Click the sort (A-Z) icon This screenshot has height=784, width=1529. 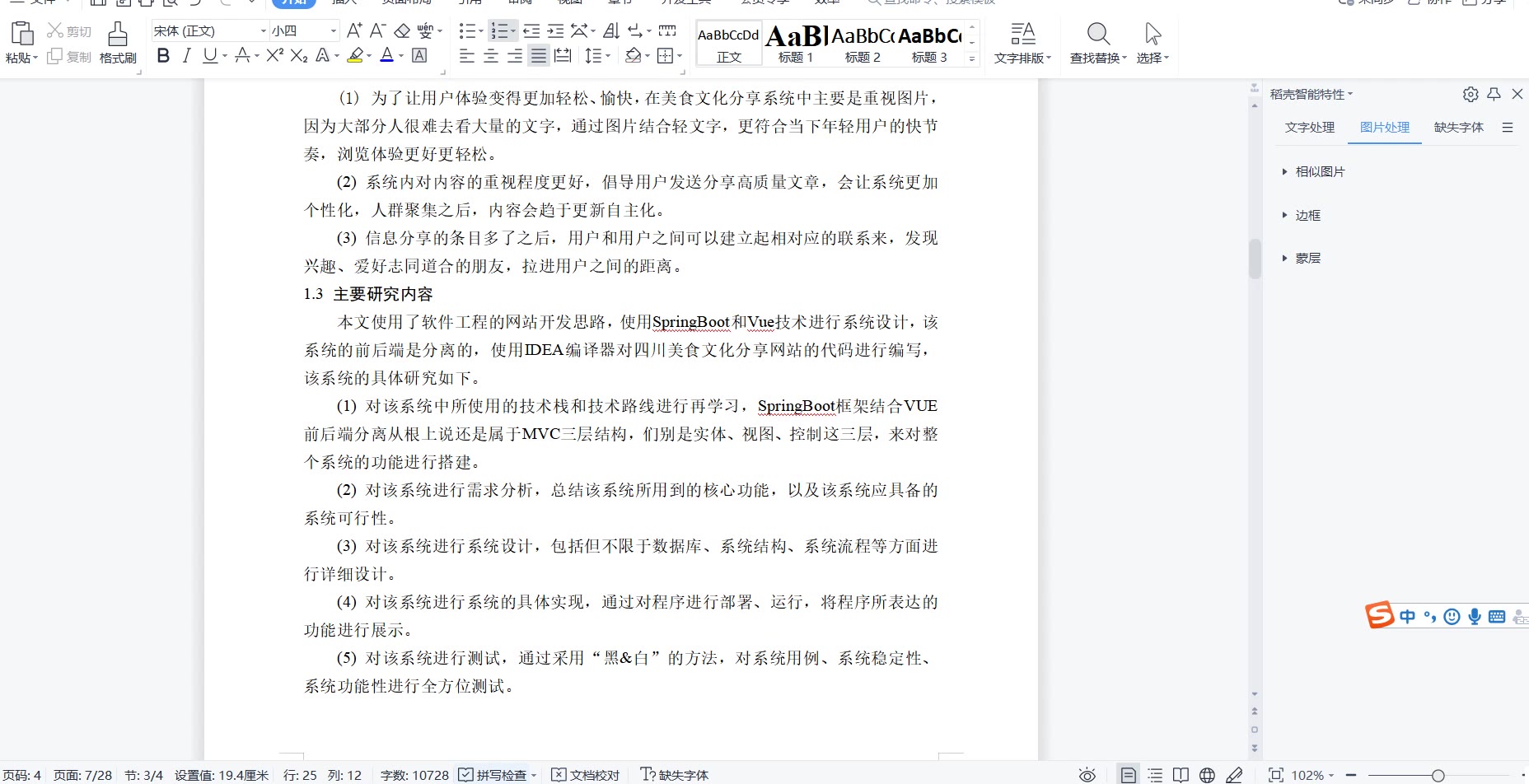(611, 30)
